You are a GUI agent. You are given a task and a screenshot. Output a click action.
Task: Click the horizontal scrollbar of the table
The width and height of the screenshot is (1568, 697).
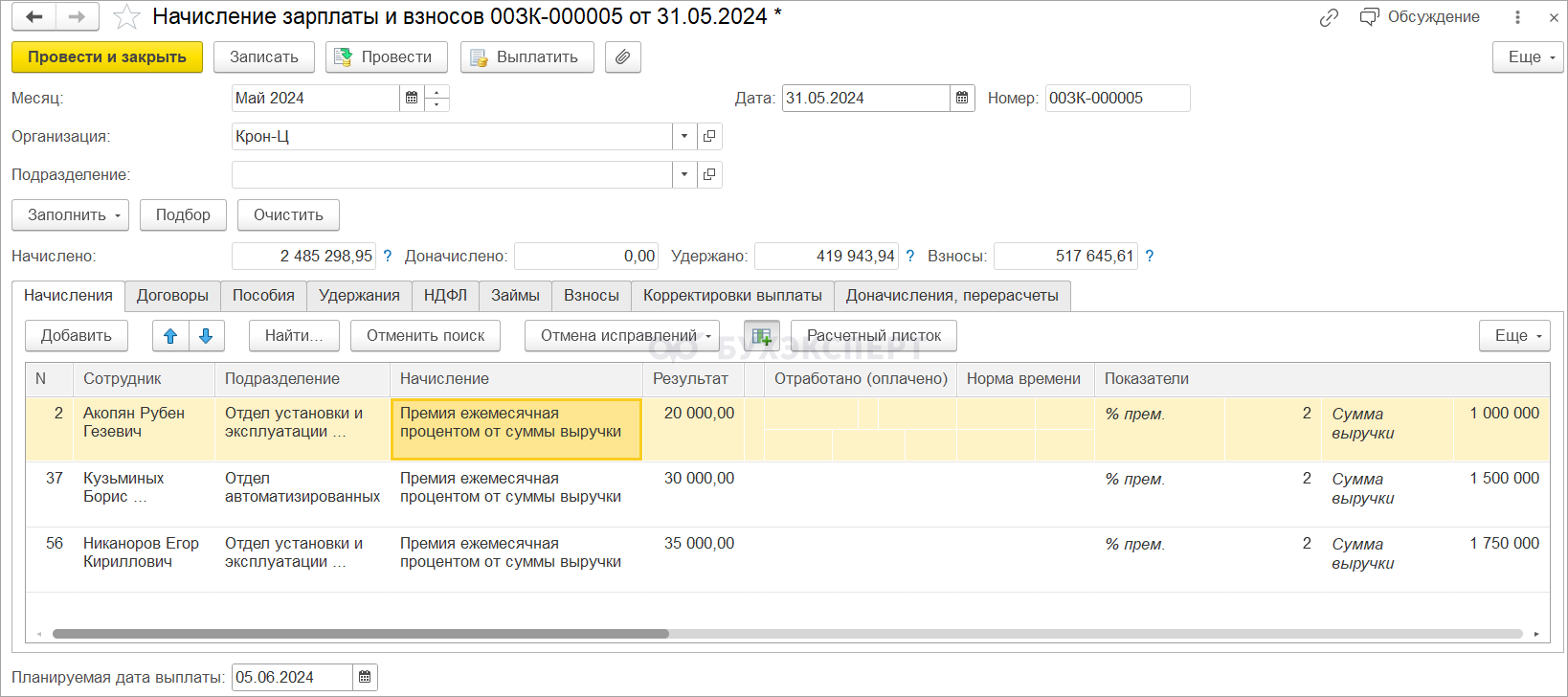pos(360,634)
